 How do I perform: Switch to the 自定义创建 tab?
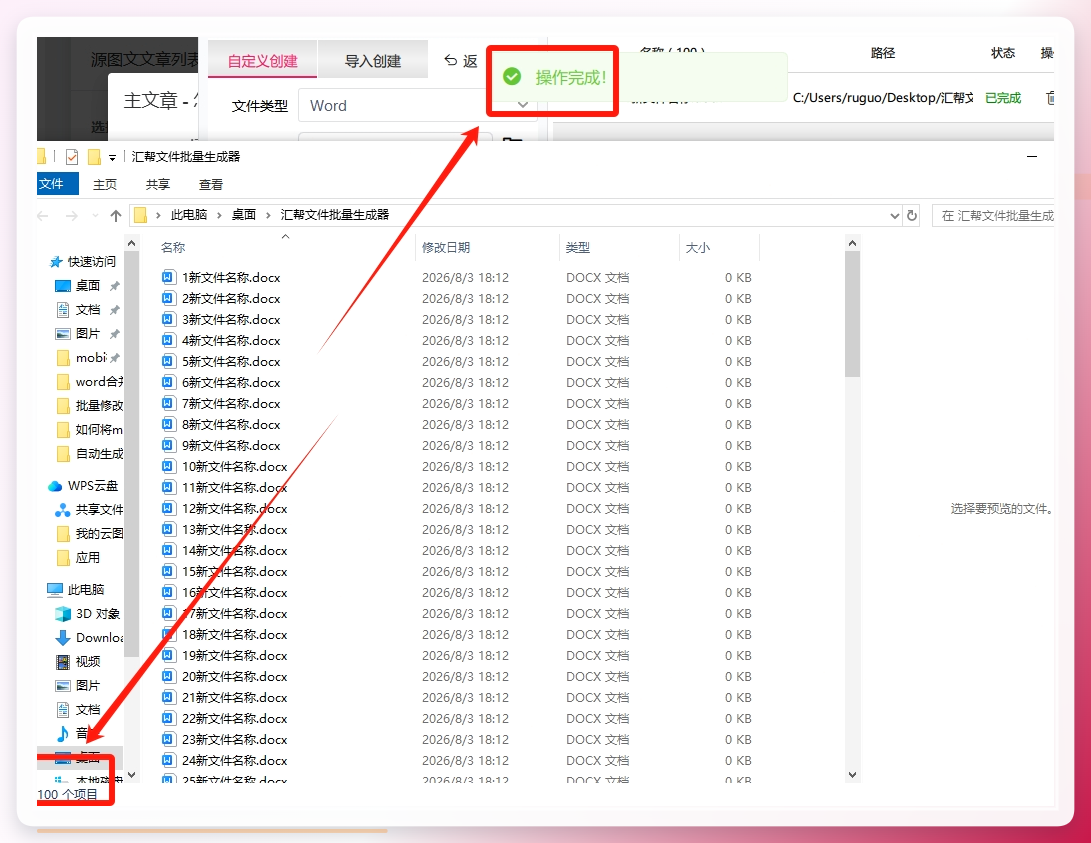click(x=263, y=61)
